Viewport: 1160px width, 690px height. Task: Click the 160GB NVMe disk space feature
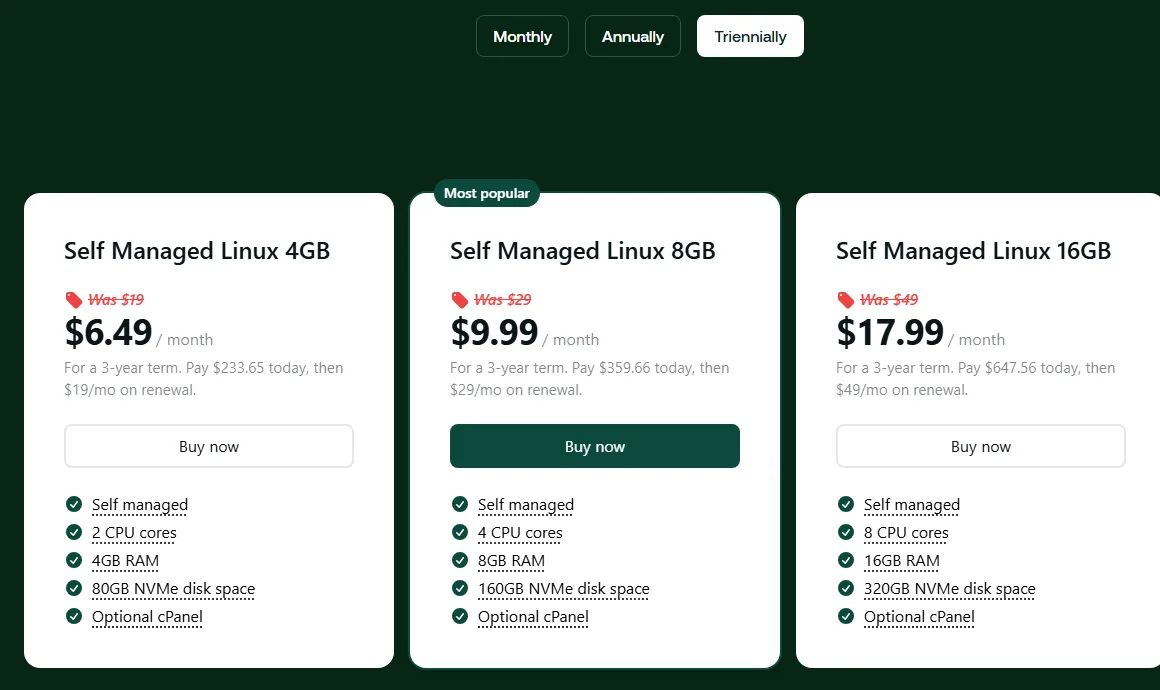pyautogui.click(x=564, y=589)
